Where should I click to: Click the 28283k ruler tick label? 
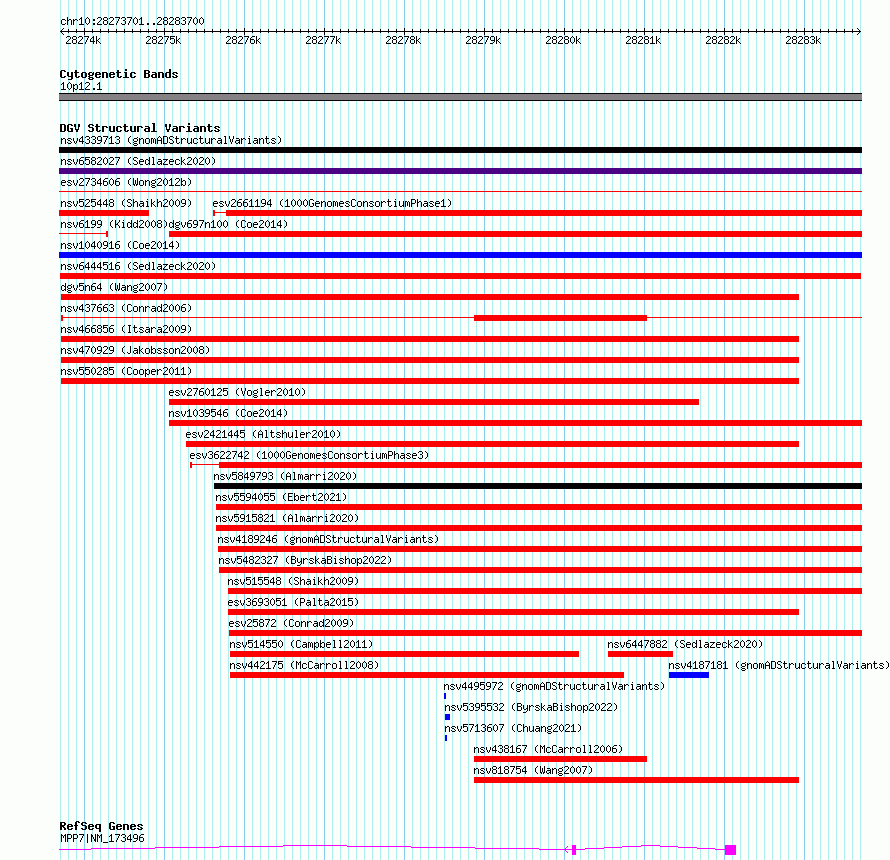pyautogui.click(x=803, y=40)
